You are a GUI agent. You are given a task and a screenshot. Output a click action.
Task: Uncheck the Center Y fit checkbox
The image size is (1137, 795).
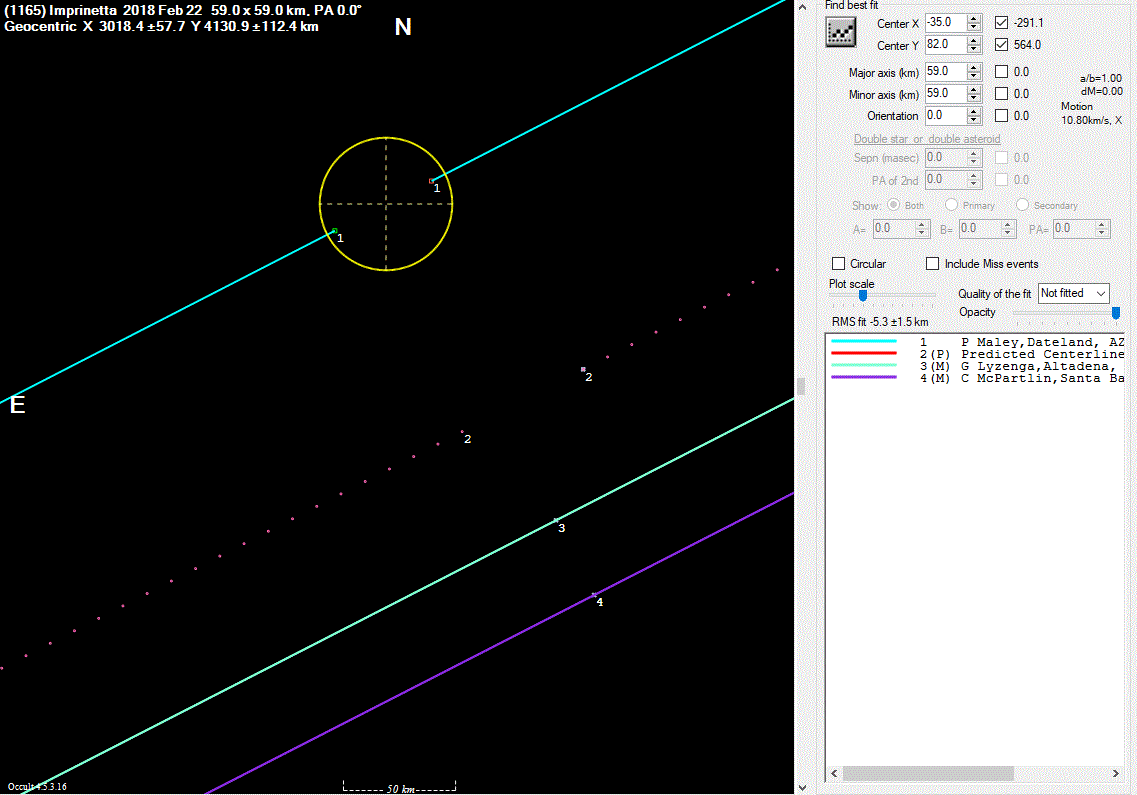pos(1002,45)
